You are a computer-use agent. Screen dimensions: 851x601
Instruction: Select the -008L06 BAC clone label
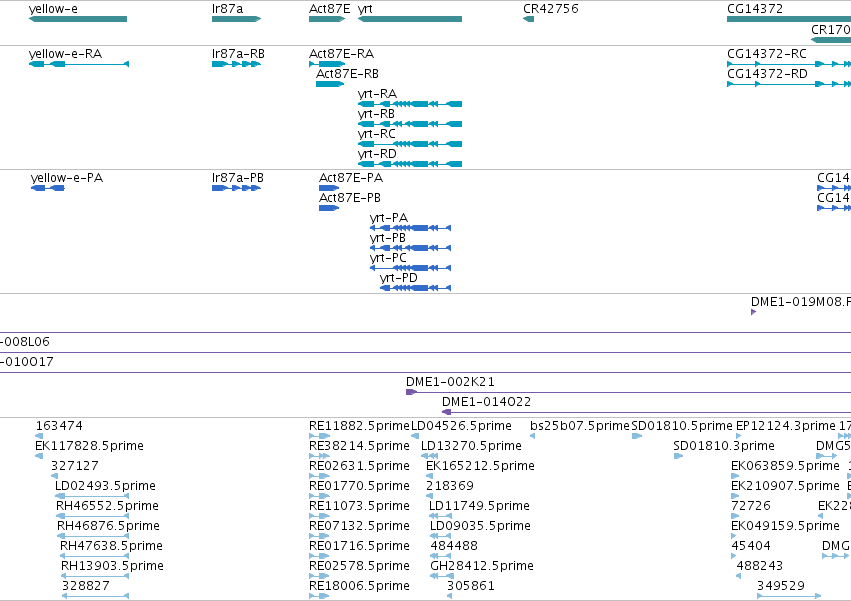pyautogui.click(x=25, y=342)
